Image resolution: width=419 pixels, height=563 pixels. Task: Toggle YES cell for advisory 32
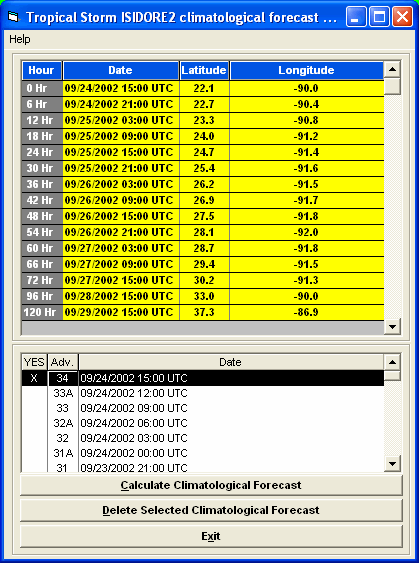(34, 438)
